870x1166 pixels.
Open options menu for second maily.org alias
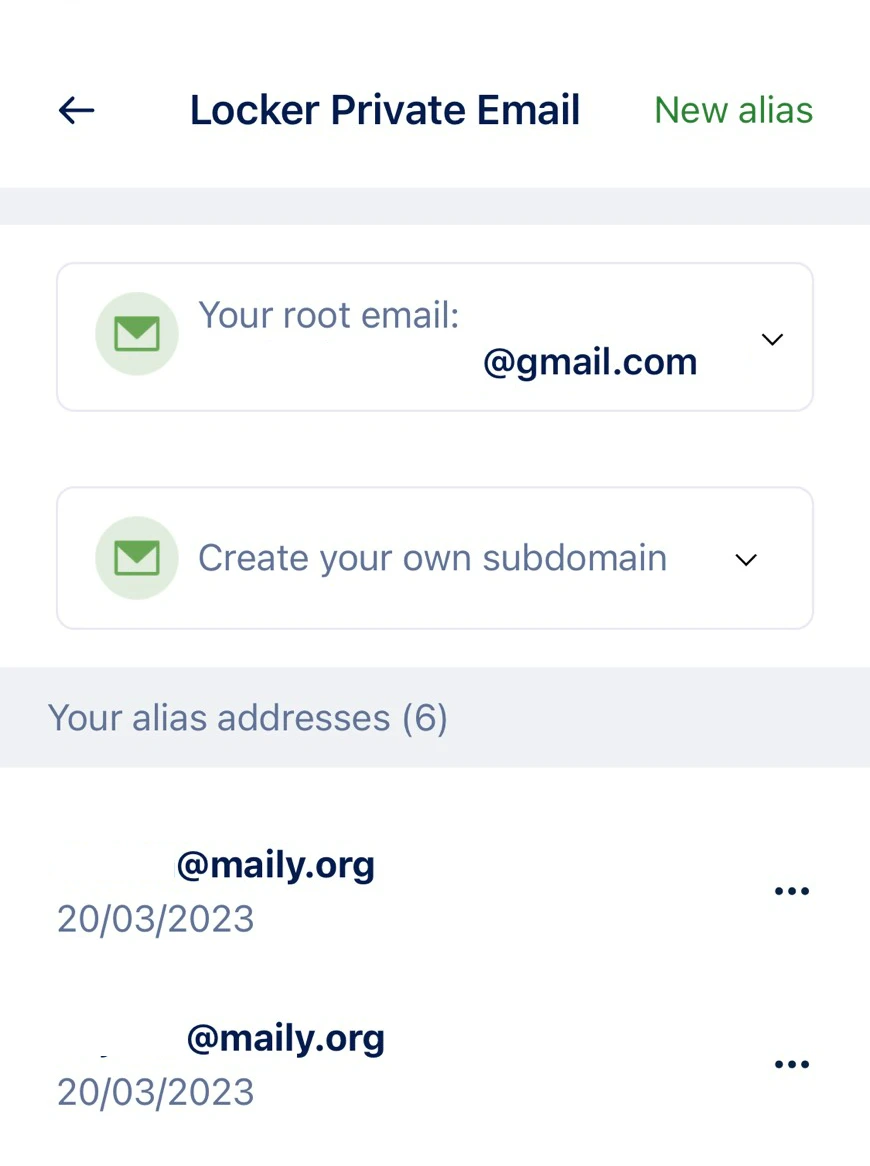(x=792, y=1063)
